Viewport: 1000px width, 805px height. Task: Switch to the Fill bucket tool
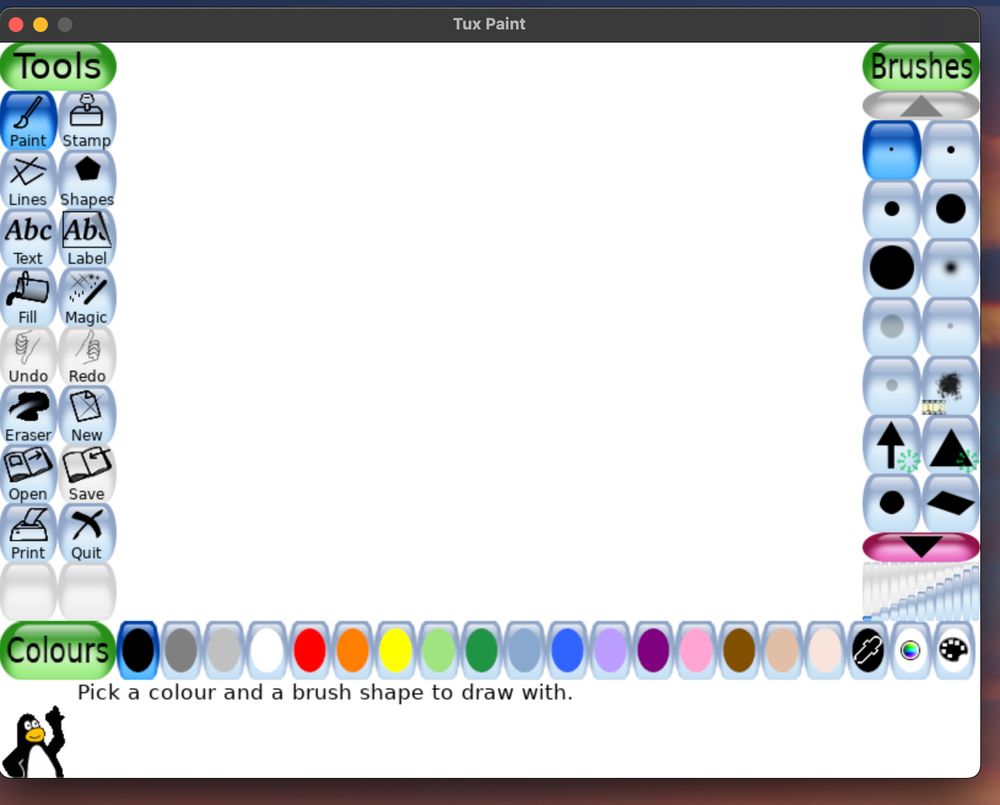[29, 297]
